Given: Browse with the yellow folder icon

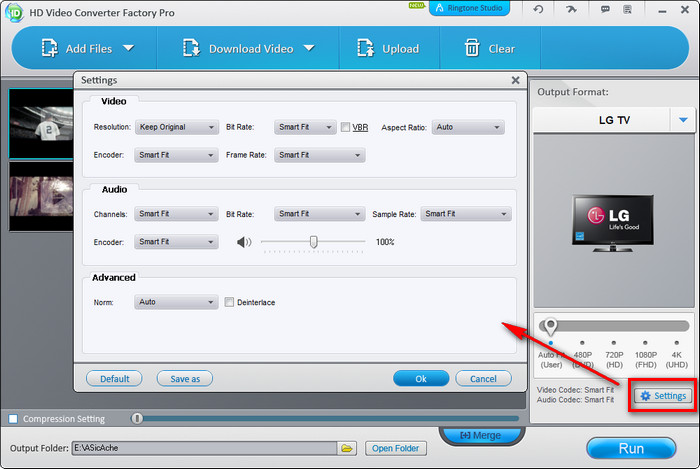Looking at the screenshot, I should tap(347, 448).
